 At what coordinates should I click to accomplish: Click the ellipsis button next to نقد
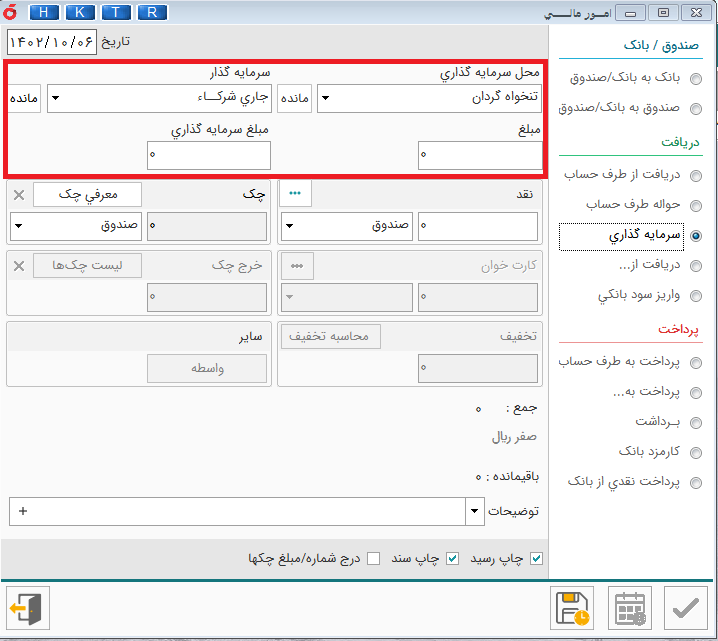coord(296,194)
